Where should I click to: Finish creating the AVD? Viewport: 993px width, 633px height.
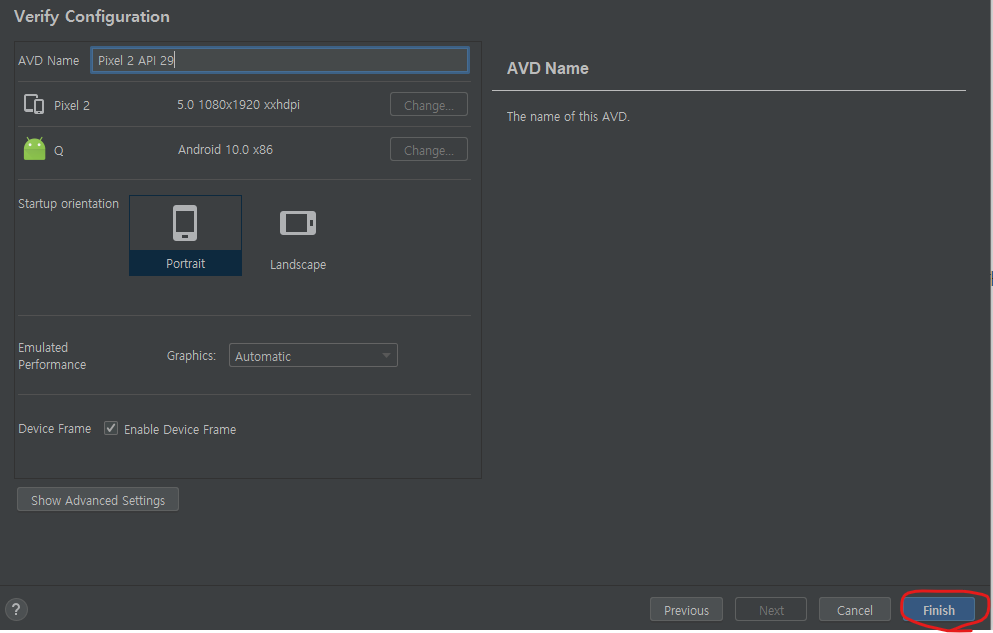point(939,610)
